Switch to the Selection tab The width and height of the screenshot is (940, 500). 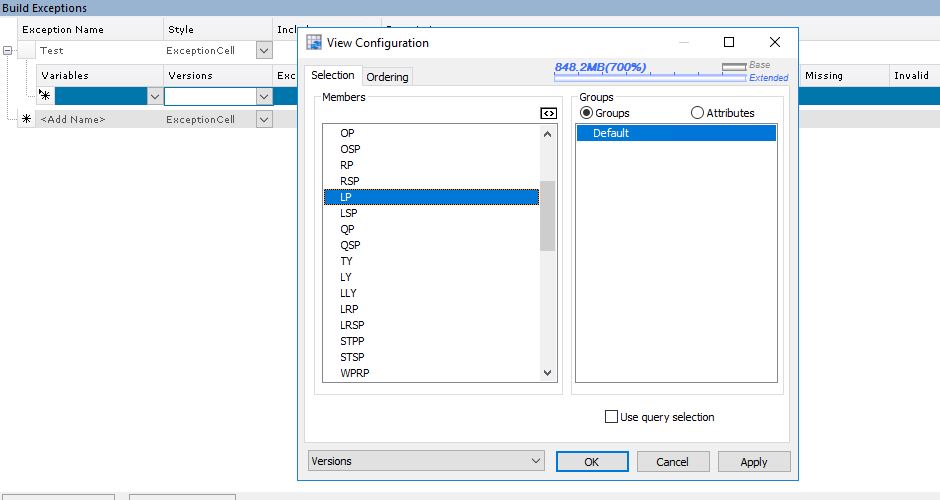click(x=333, y=75)
